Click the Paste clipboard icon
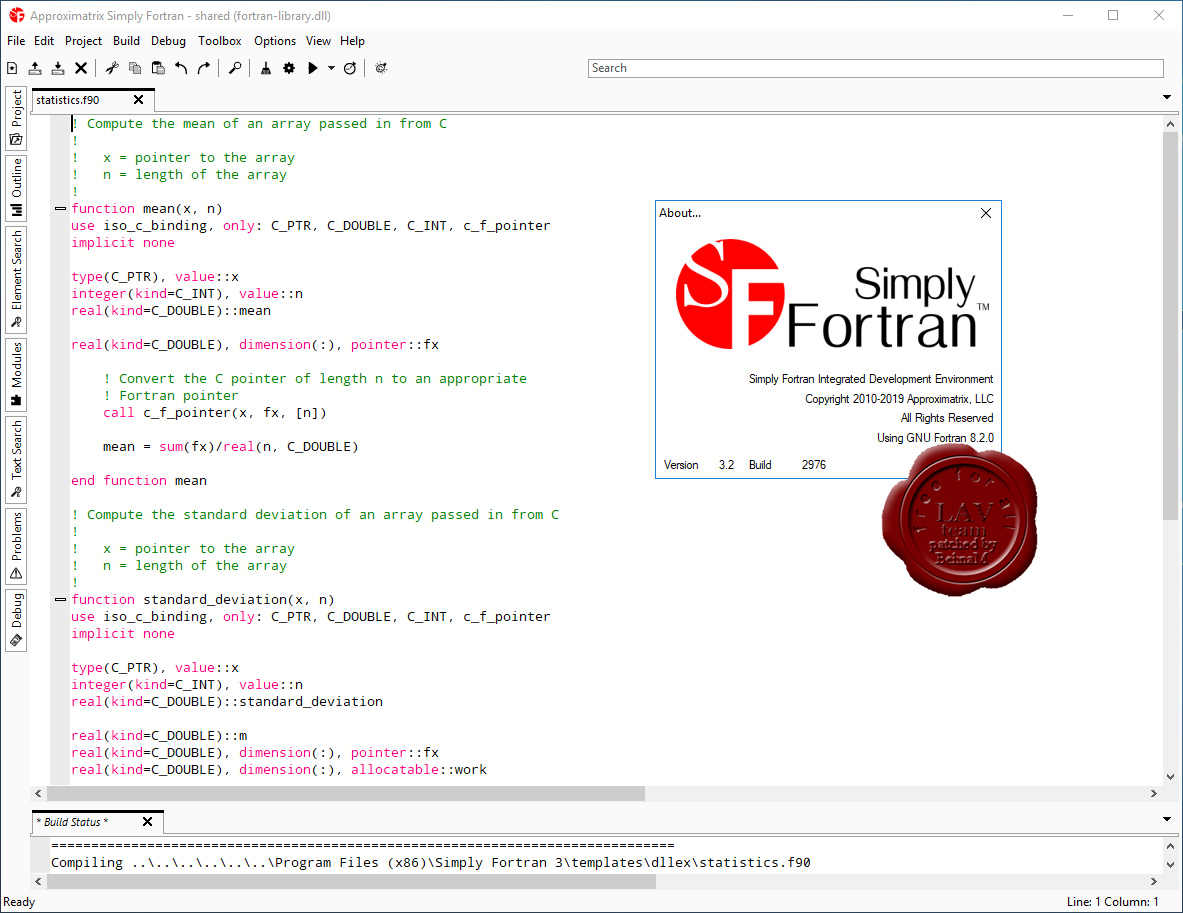1183x913 pixels. click(x=158, y=69)
